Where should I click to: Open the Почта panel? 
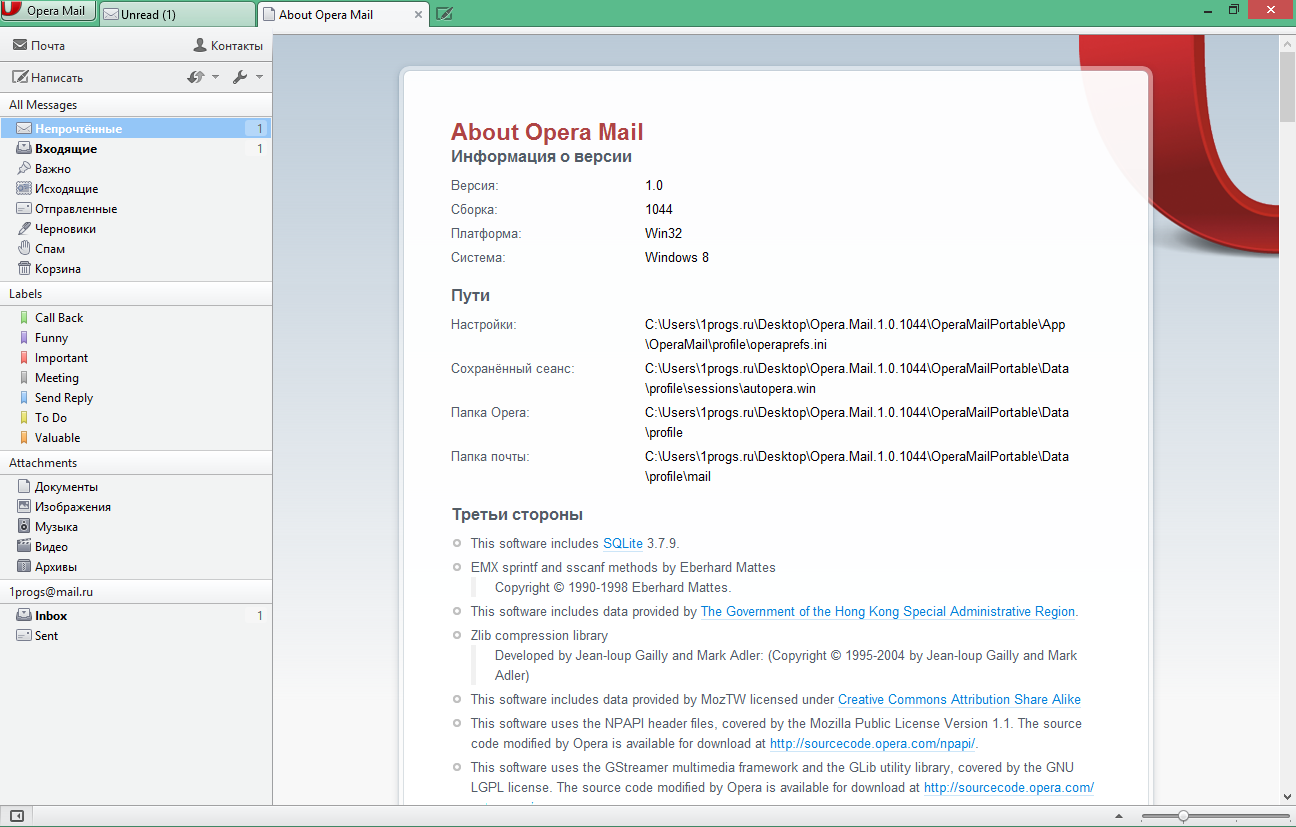39,45
